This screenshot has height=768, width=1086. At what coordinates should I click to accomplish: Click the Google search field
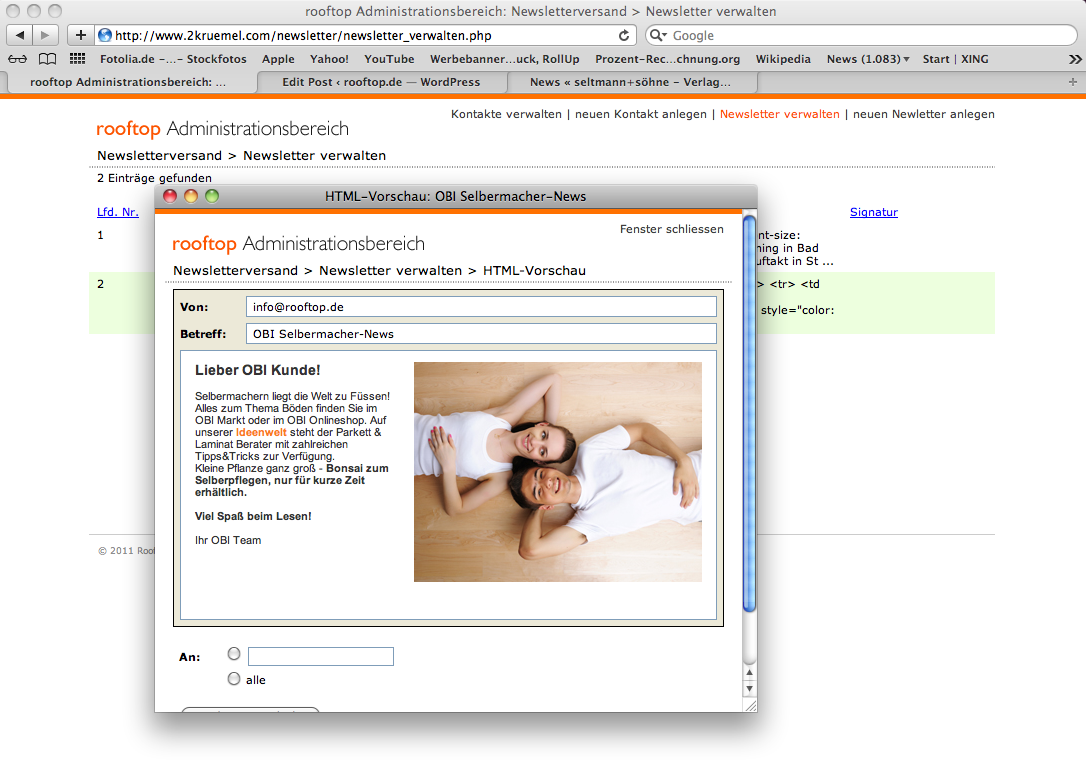coord(861,35)
